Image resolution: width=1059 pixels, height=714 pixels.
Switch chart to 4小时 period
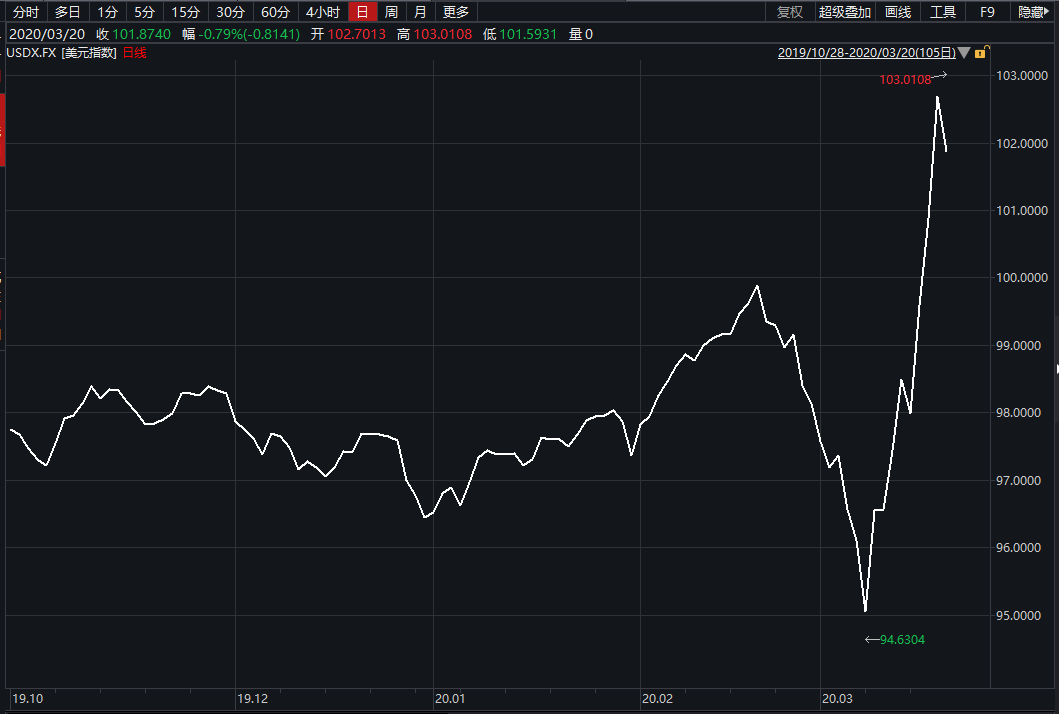(x=323, y=12)
